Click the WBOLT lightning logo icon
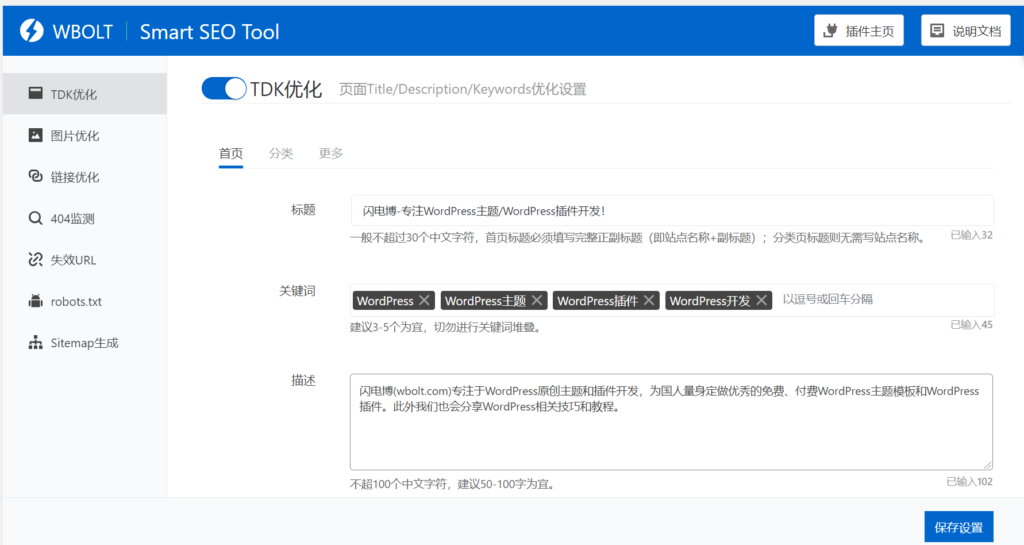This screenshot has width=1024, height=545. coord(32,31)
